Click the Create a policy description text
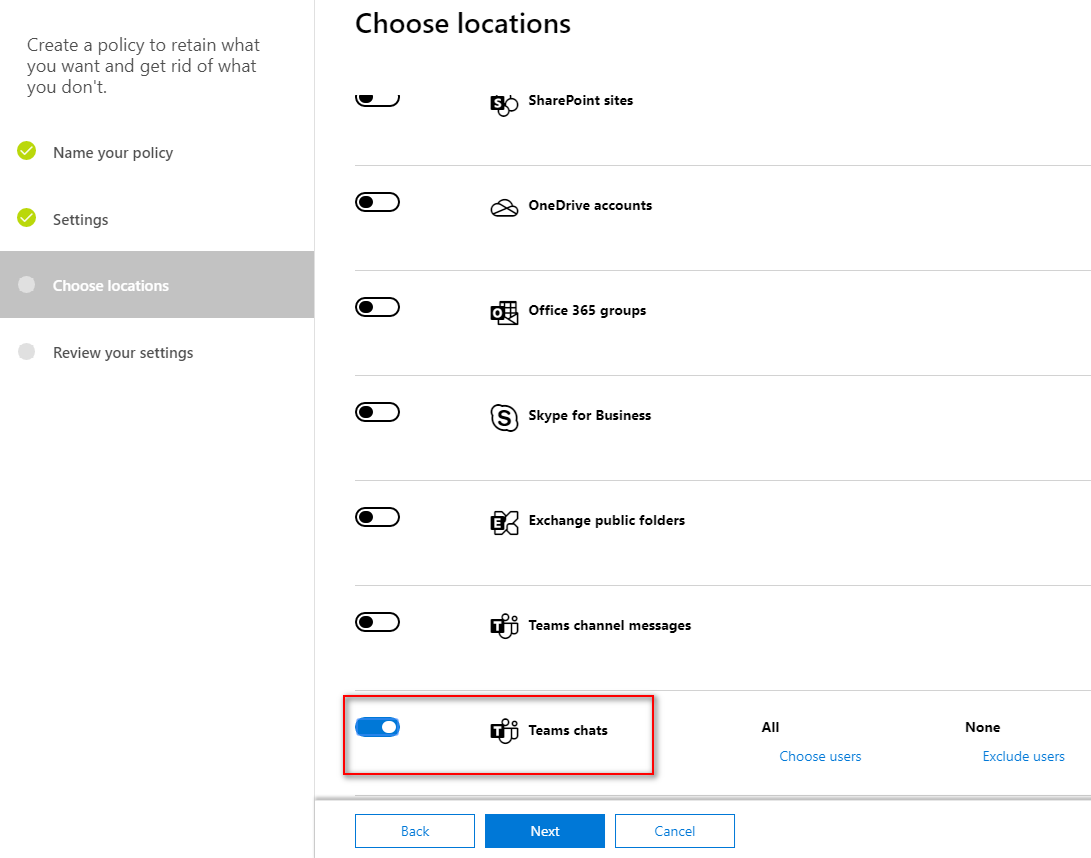 pyautogui.click(x=143, y=65)
